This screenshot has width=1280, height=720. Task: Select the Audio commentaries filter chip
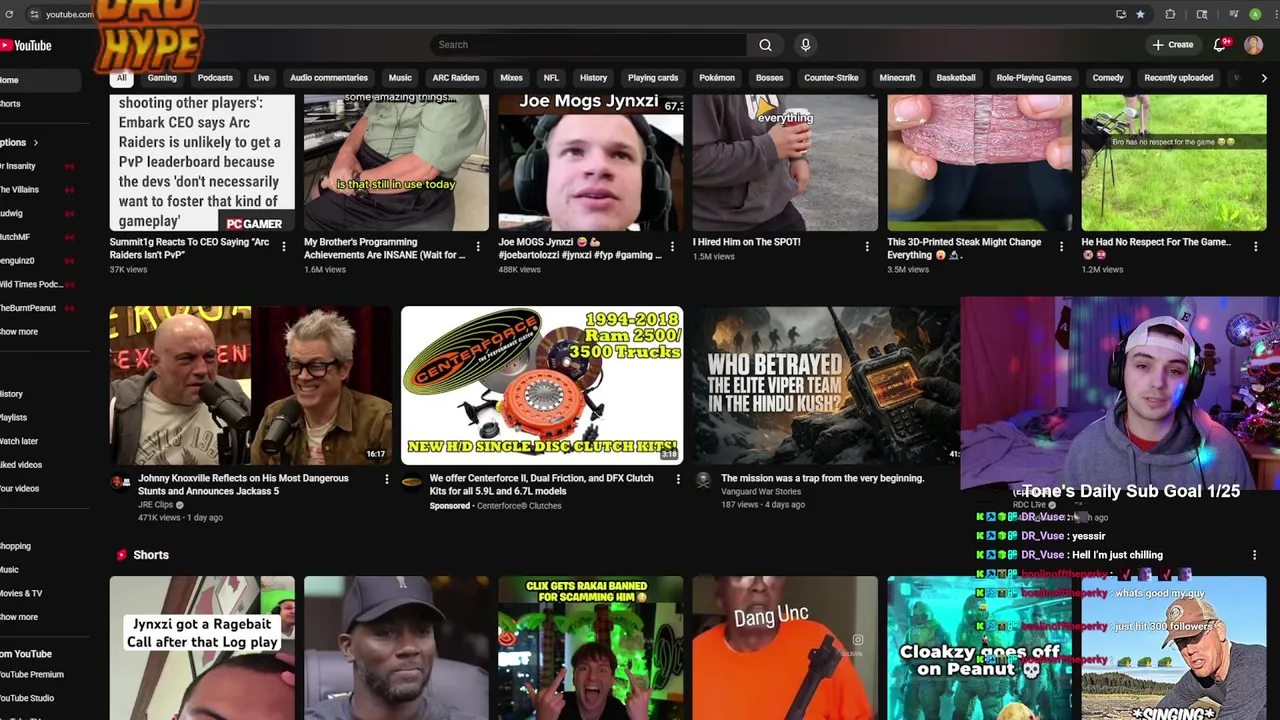click(329, 78)
